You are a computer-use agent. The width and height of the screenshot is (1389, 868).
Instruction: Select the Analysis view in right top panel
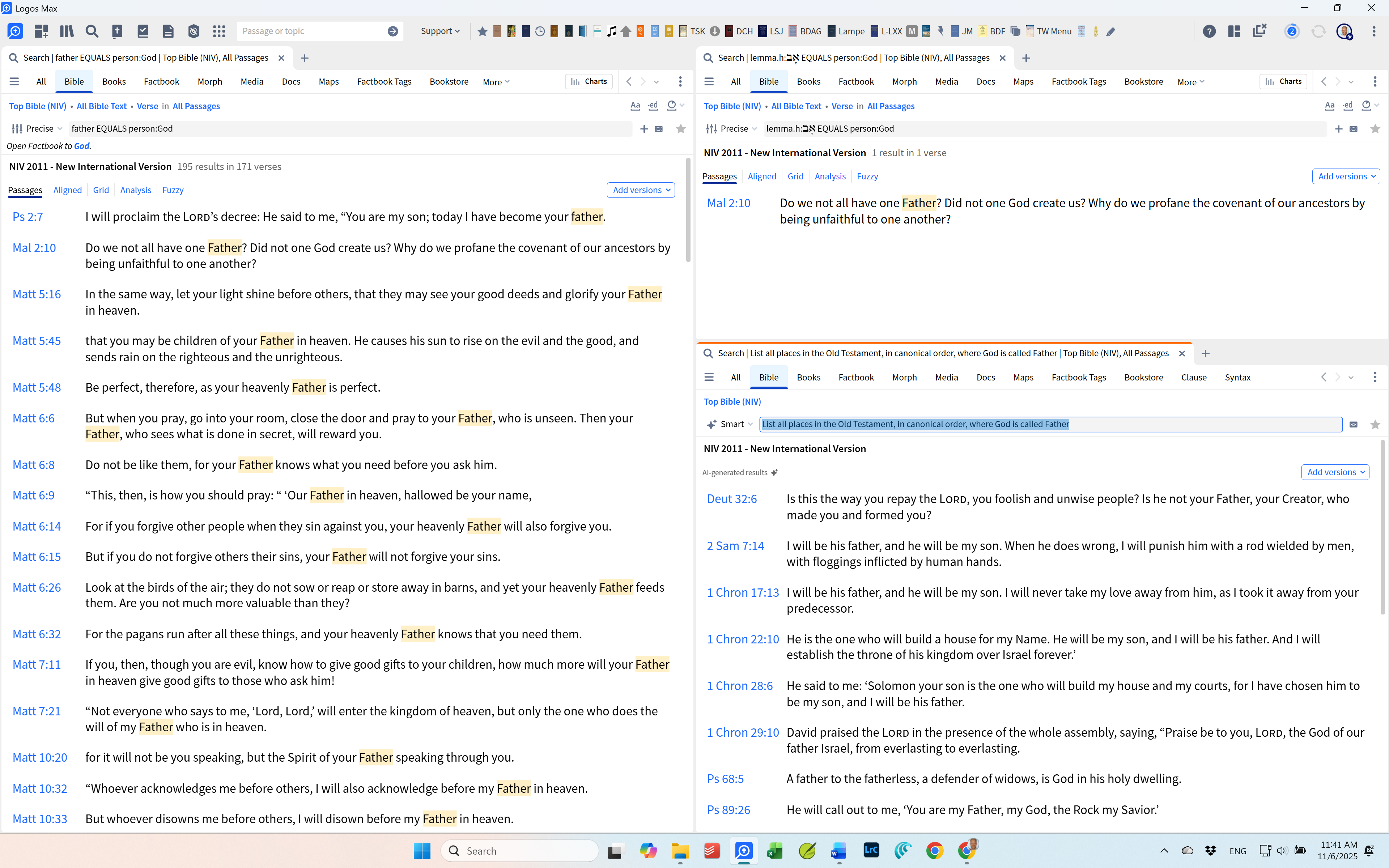click(830, 176)
